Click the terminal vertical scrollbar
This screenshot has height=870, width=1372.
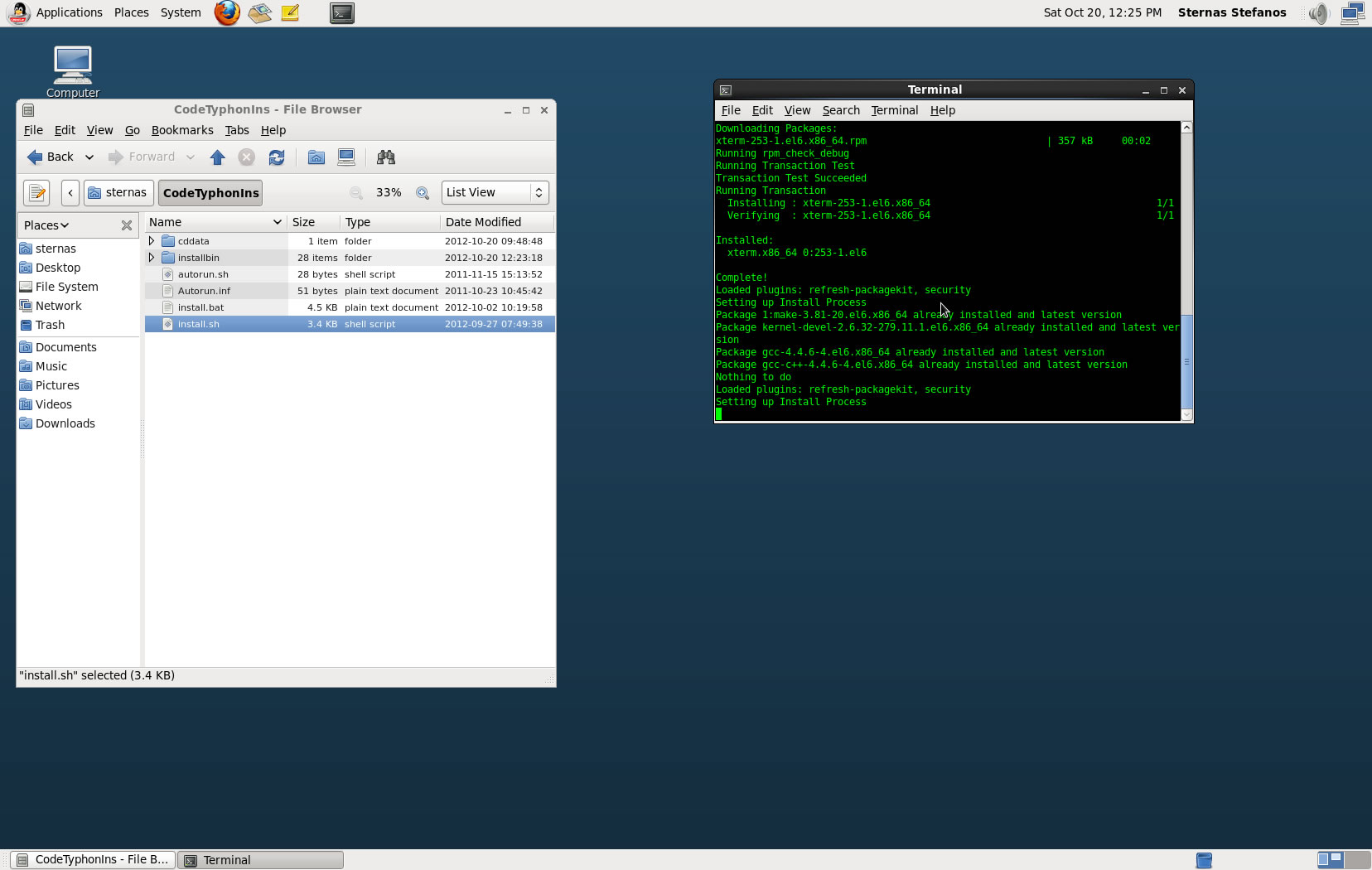[1186, 360]
